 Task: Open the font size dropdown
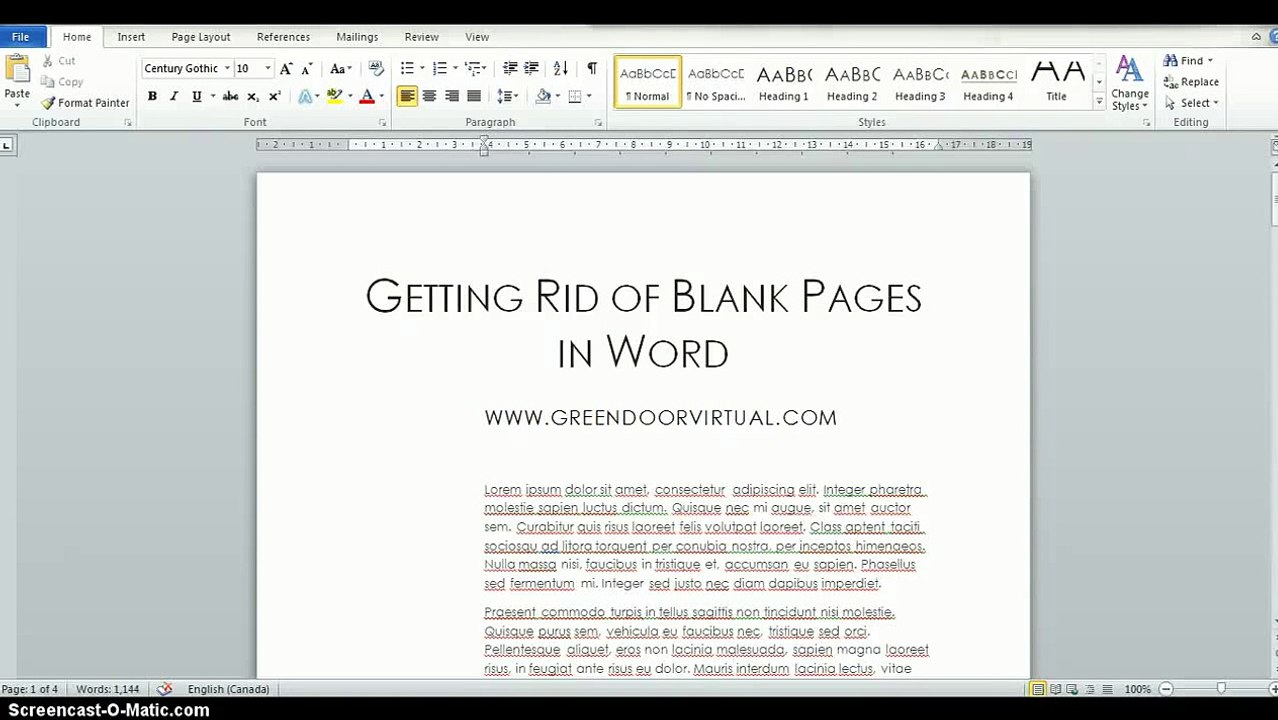[267, 68]
